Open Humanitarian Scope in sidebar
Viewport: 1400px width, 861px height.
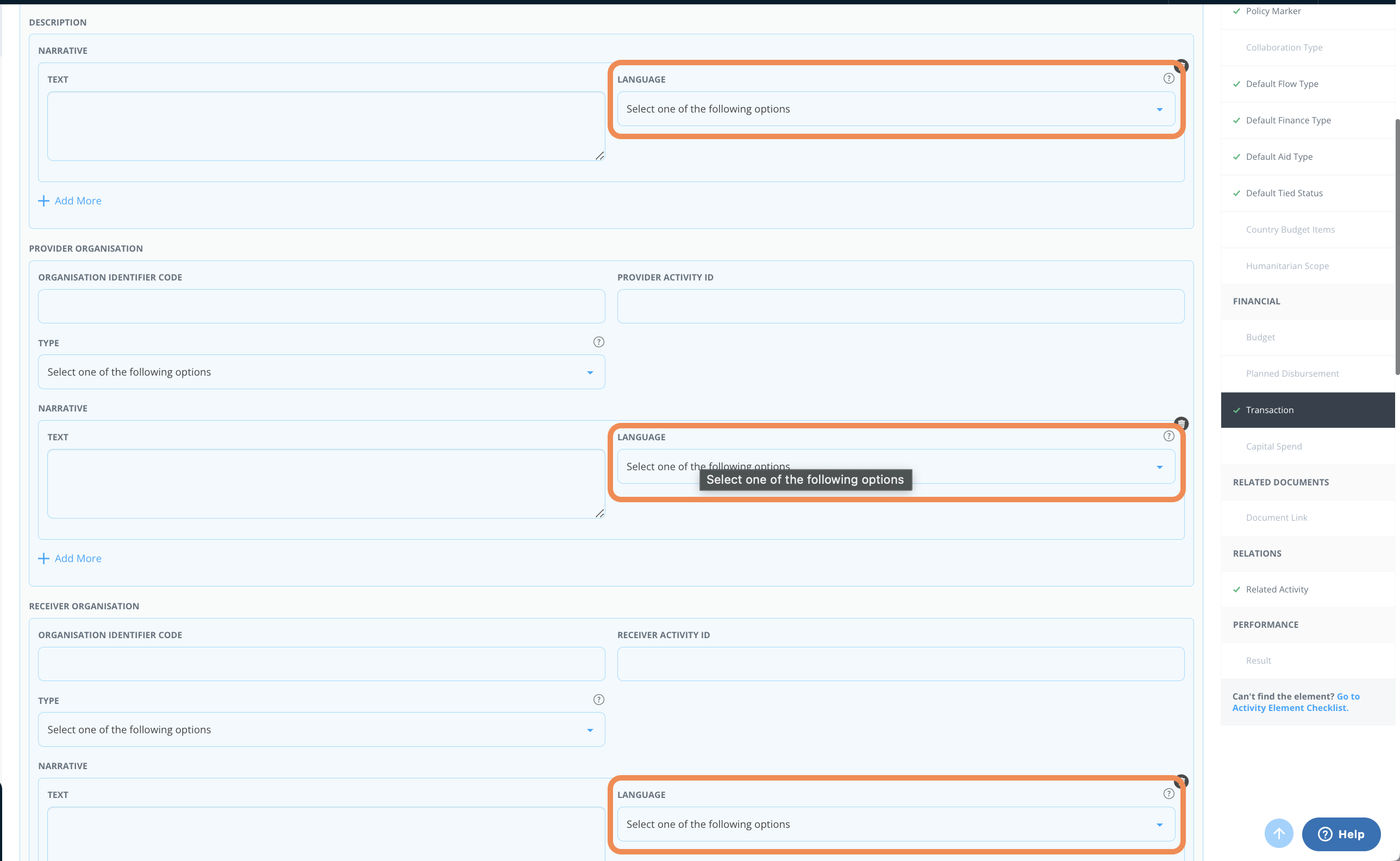(1308, 266)
